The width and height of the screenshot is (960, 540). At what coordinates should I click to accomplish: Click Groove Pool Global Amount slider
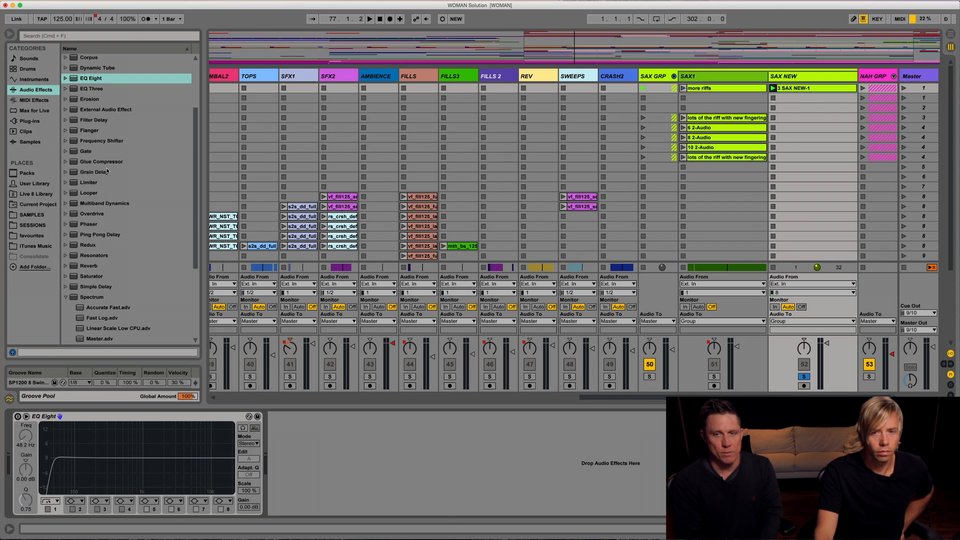pos(188,396)
